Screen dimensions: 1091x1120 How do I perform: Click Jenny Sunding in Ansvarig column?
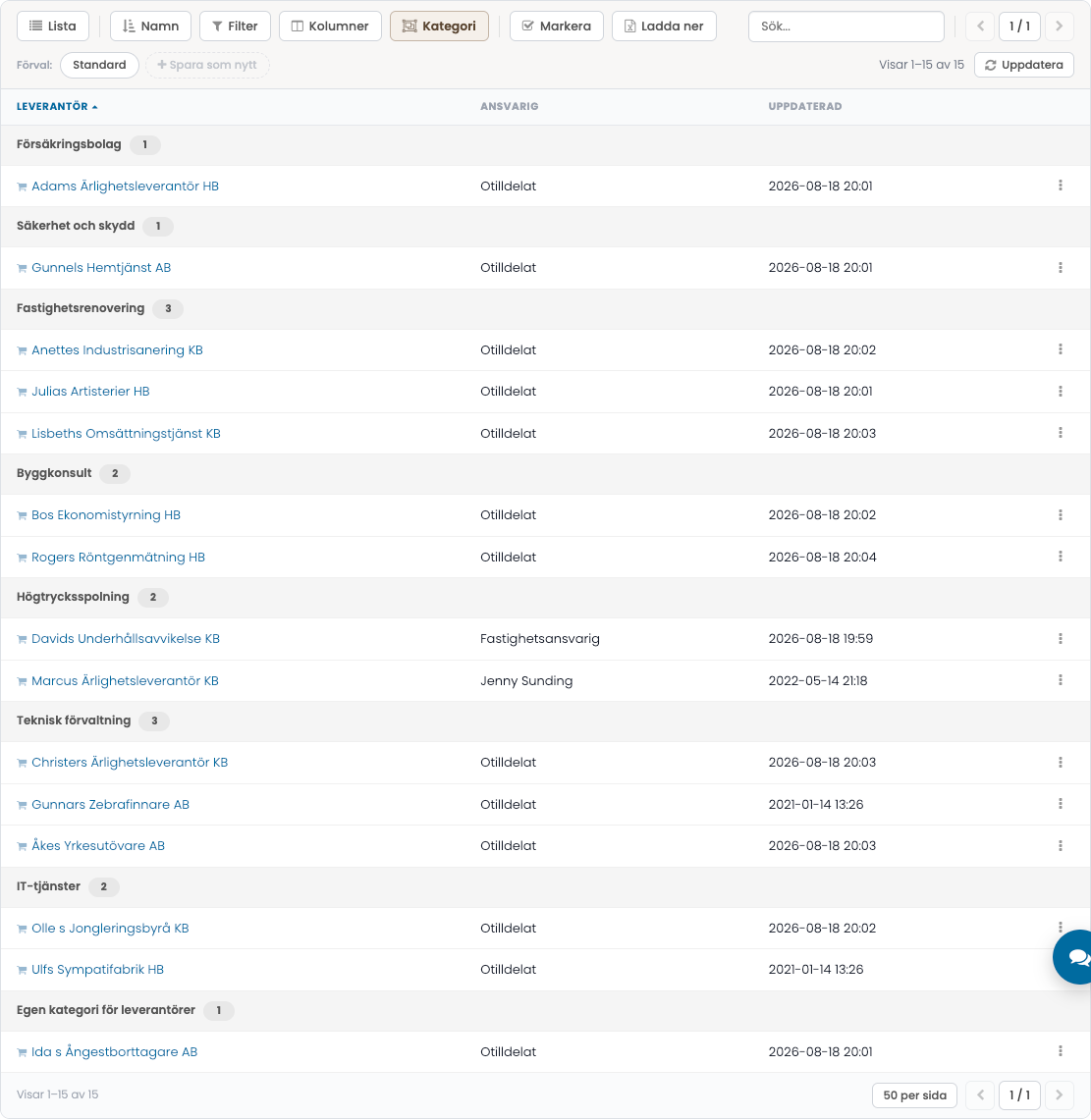pyautogui.click(x=526, y=680)
